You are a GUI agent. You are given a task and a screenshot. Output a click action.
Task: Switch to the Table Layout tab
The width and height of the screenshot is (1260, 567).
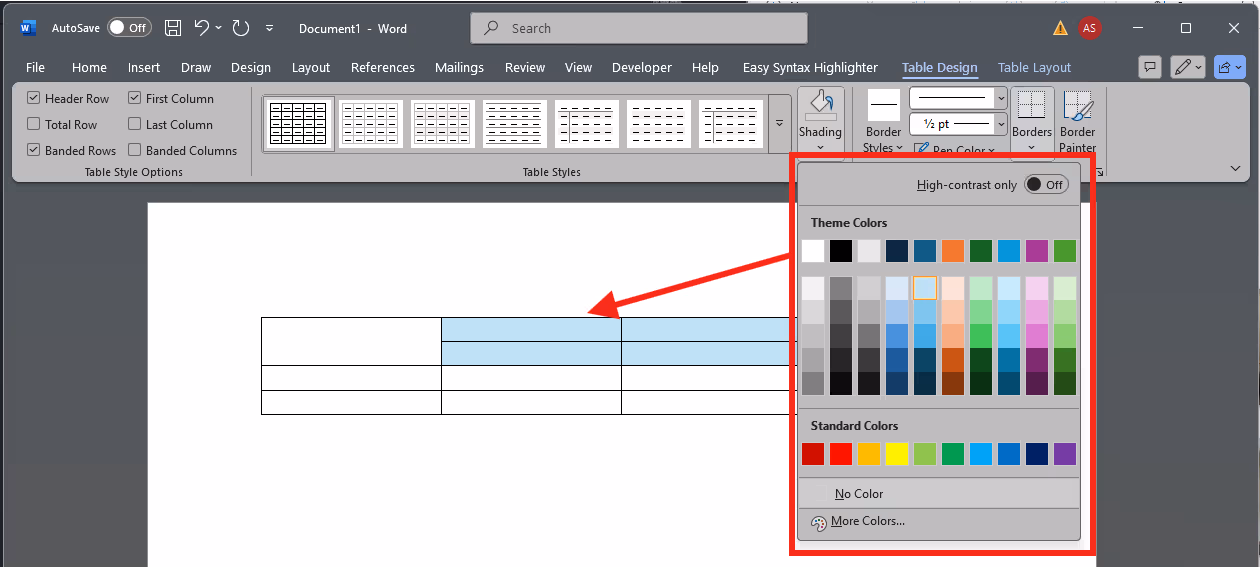[x=1034, y=68]
